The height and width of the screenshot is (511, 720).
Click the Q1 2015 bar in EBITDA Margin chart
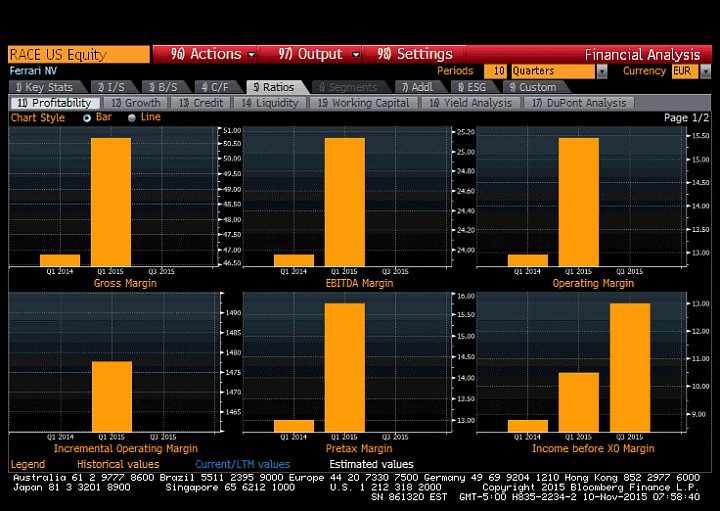coord(345,202)
